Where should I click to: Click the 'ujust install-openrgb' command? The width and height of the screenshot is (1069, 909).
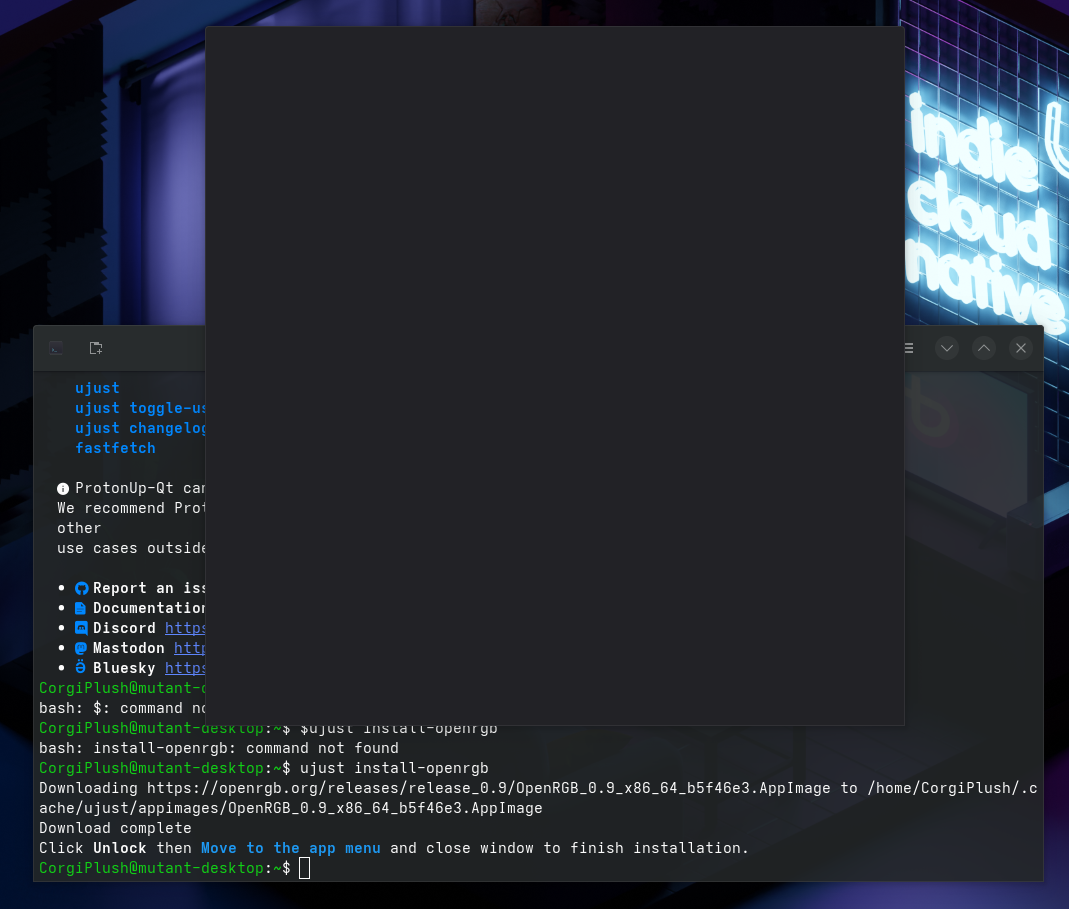coord(394,768)
